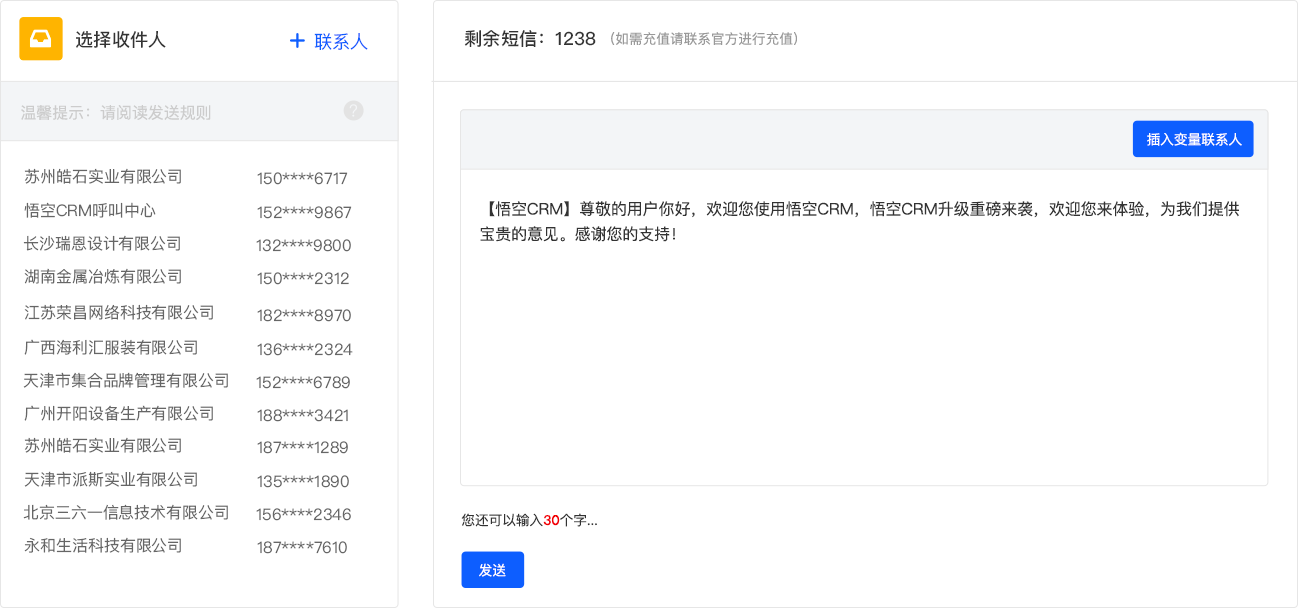
Task: Pick 广西海利汇服装有限公司 as recipient
Action: (x=111, y=348)
